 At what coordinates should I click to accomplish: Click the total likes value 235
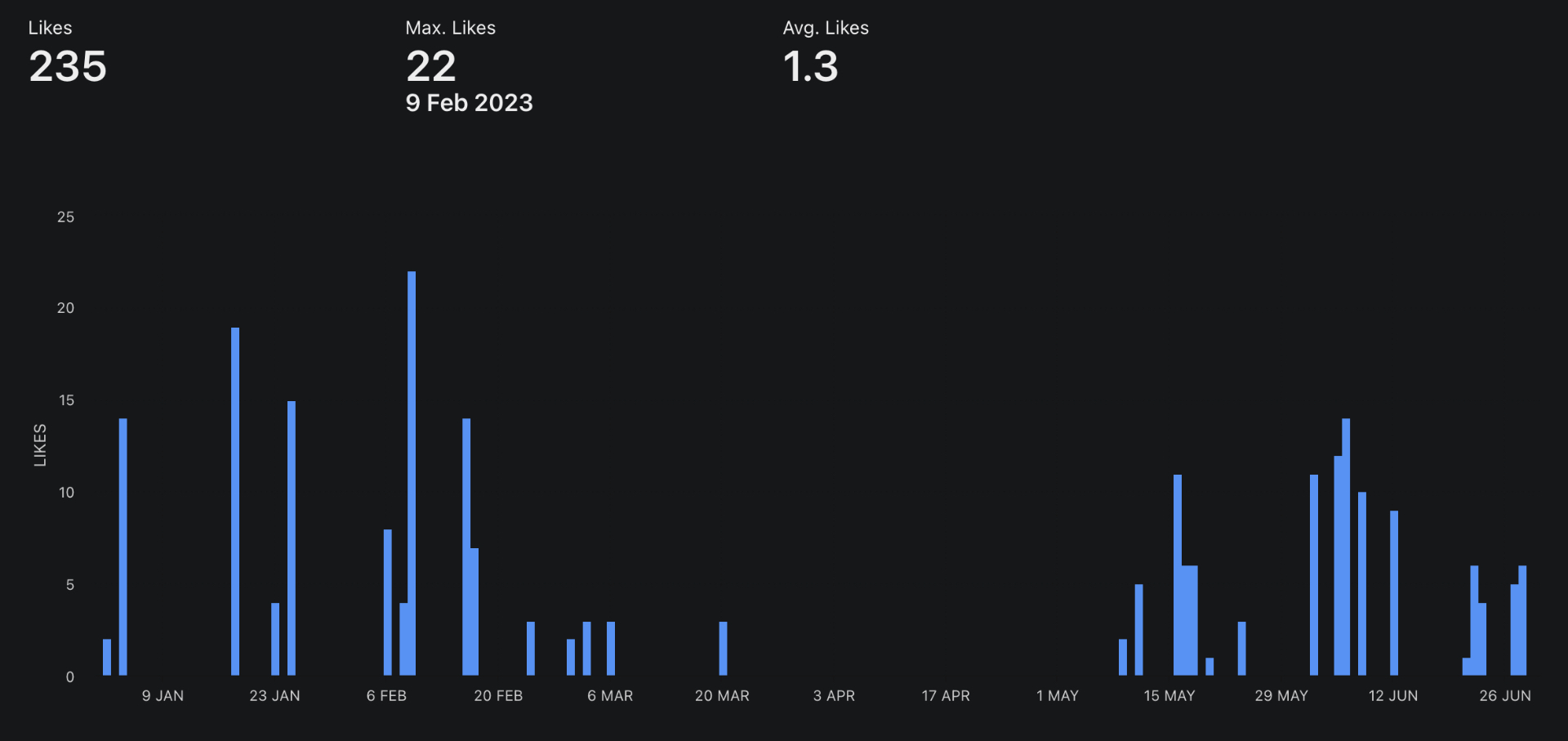point(68,66)
